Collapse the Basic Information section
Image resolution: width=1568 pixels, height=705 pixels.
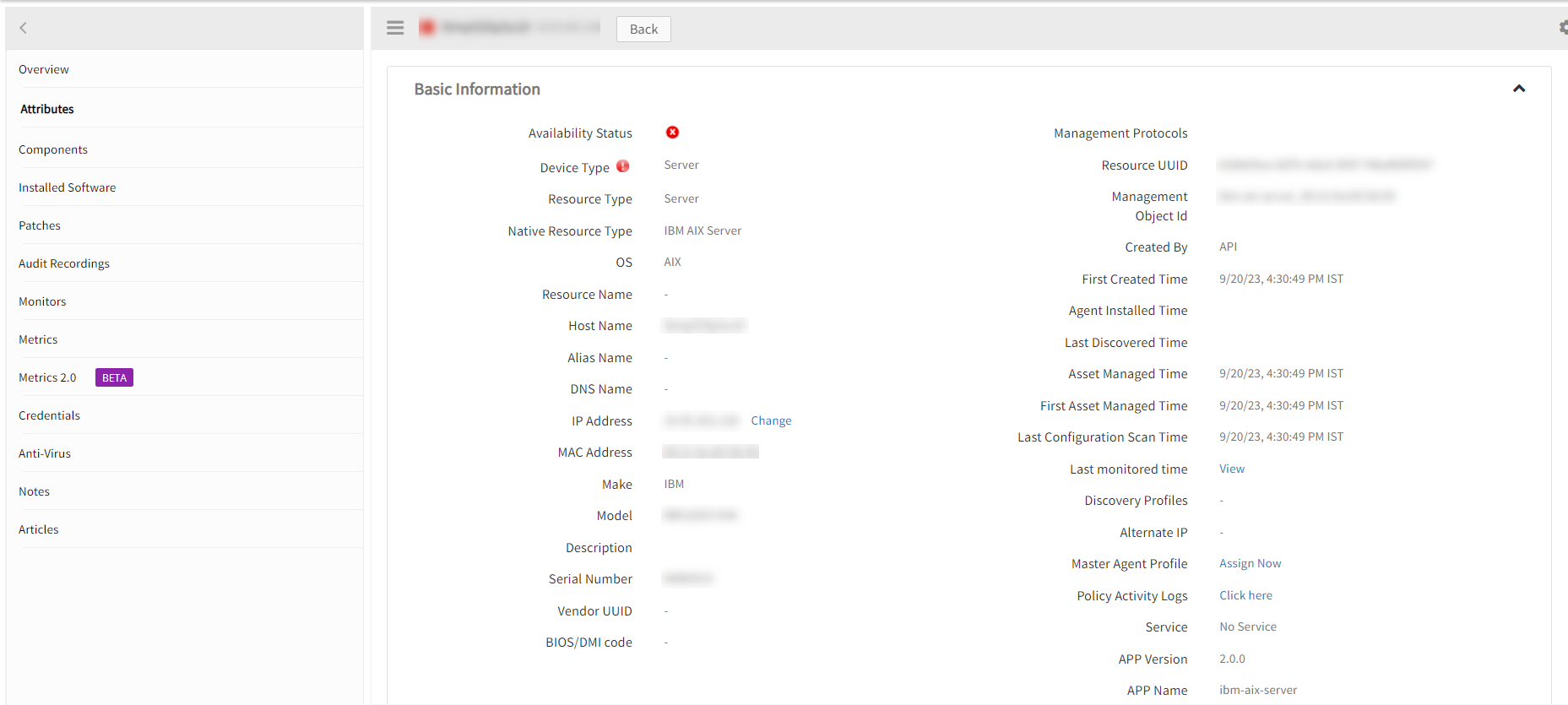(1518, 89)
